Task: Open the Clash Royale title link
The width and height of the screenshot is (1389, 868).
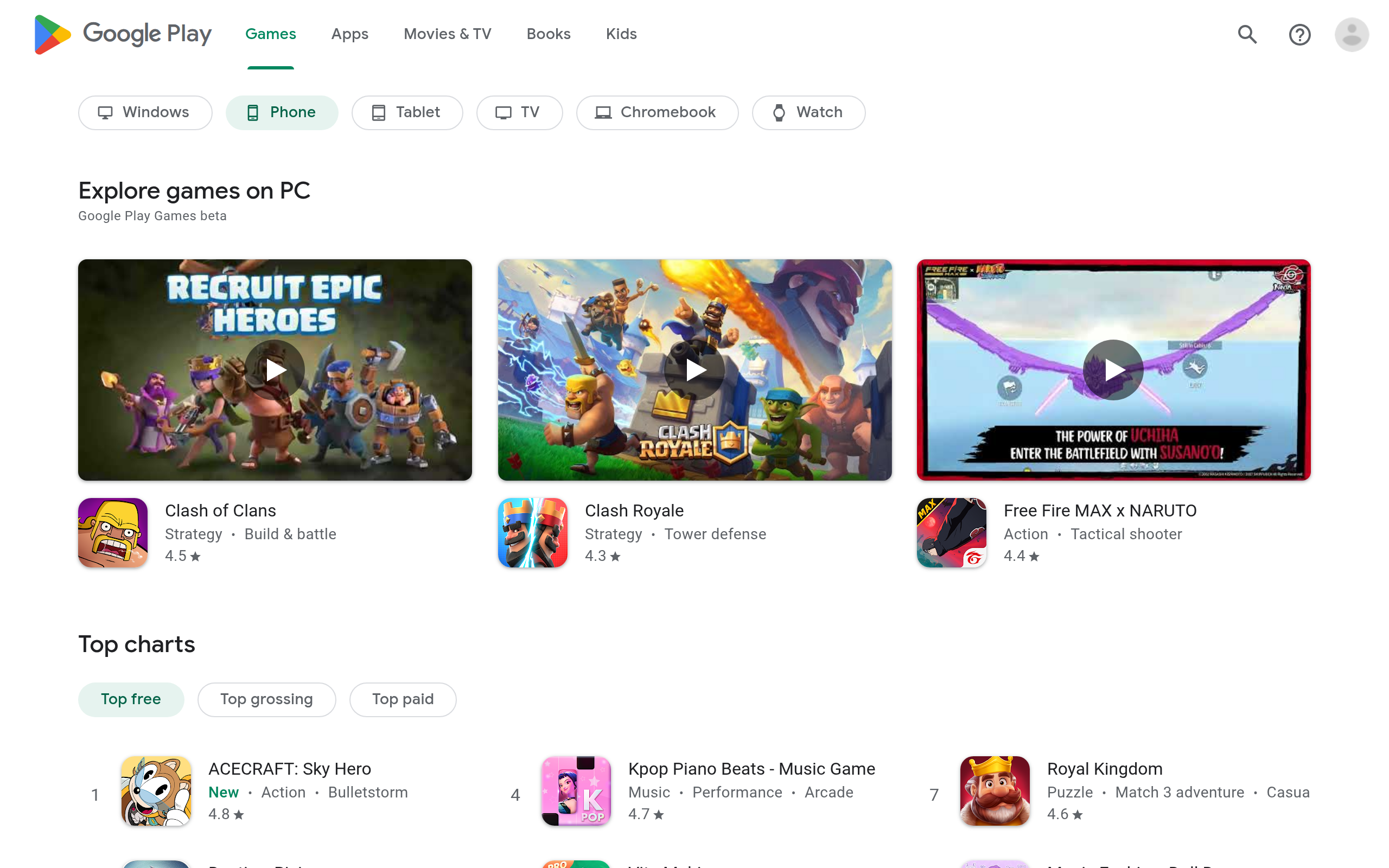Action: (634, 510)
